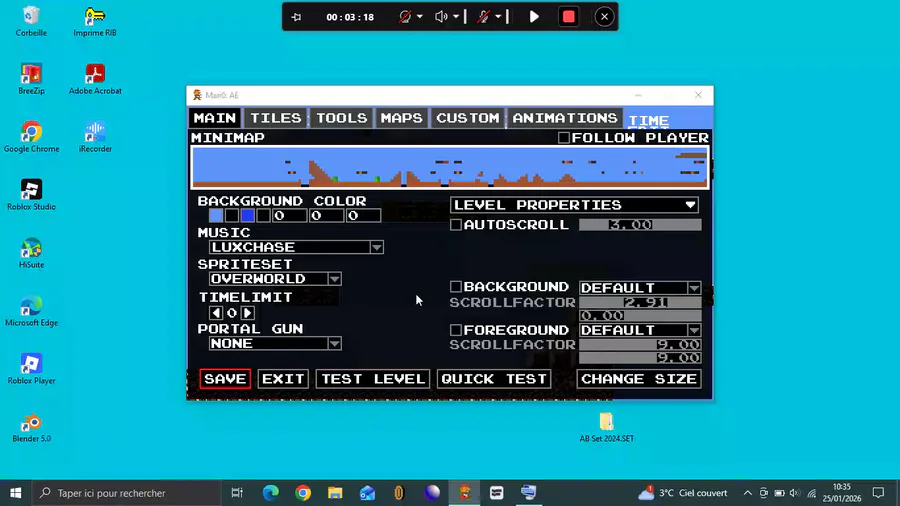Switch to the TILES tab
900x506 pixels.
click(276, 118)
